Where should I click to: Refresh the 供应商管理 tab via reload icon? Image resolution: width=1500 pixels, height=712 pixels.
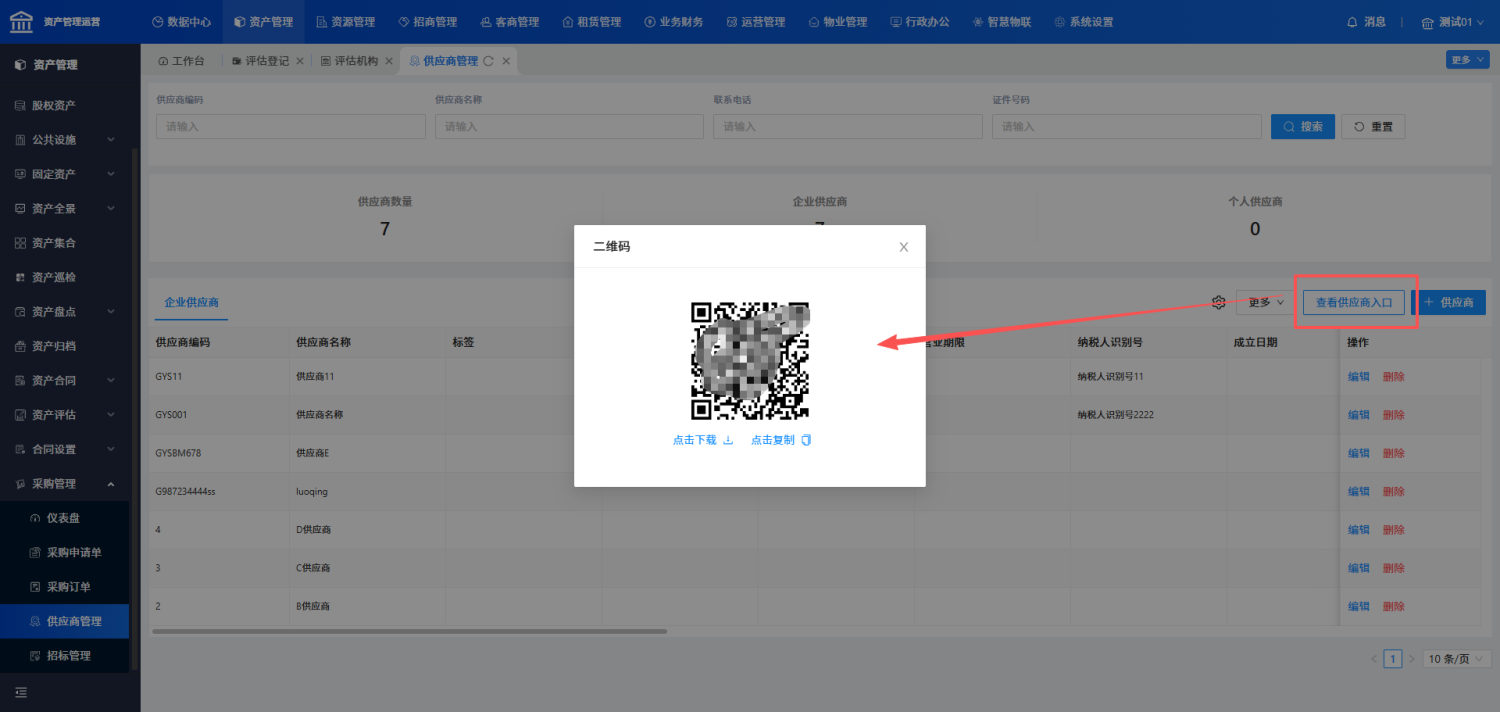click(x=489, y=61)
